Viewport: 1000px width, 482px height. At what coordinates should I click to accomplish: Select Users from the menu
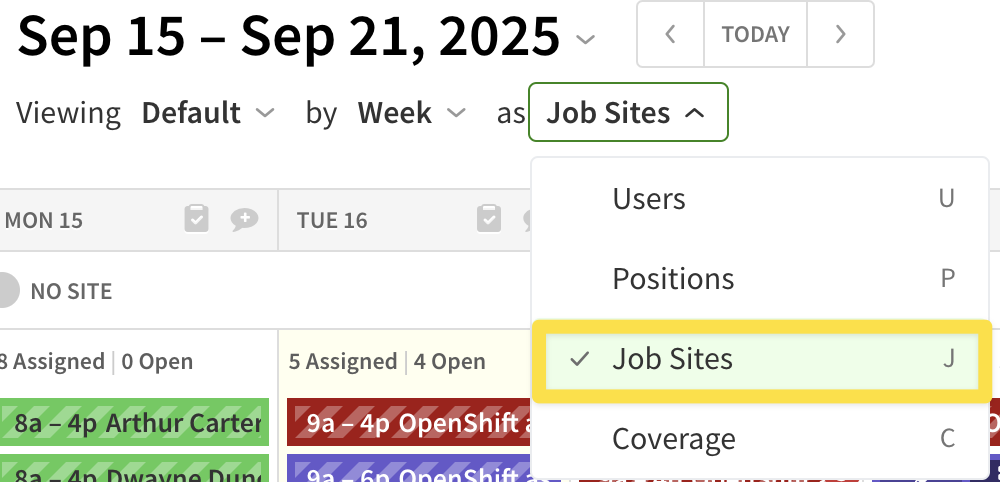pyautogui.click(x=649, y=199)
